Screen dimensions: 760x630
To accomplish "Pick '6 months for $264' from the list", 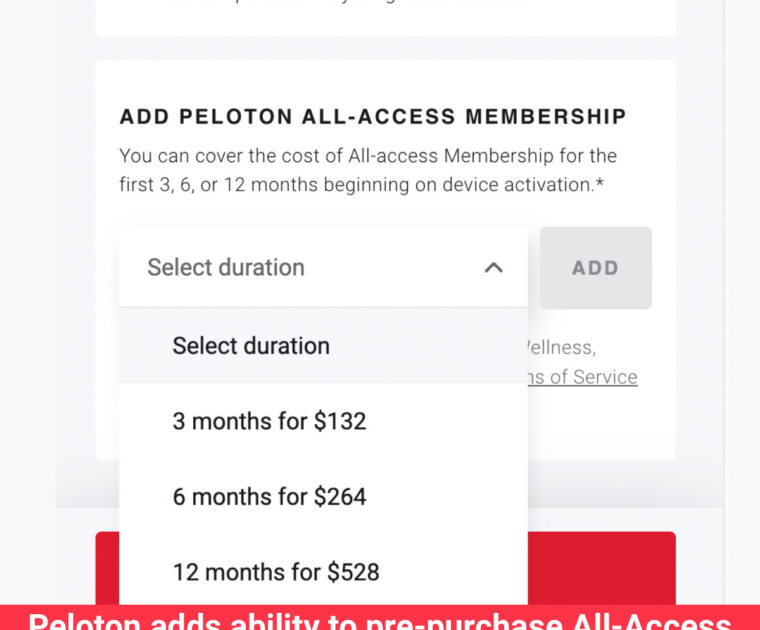I will pyautogui.click(x=269, y=497).
